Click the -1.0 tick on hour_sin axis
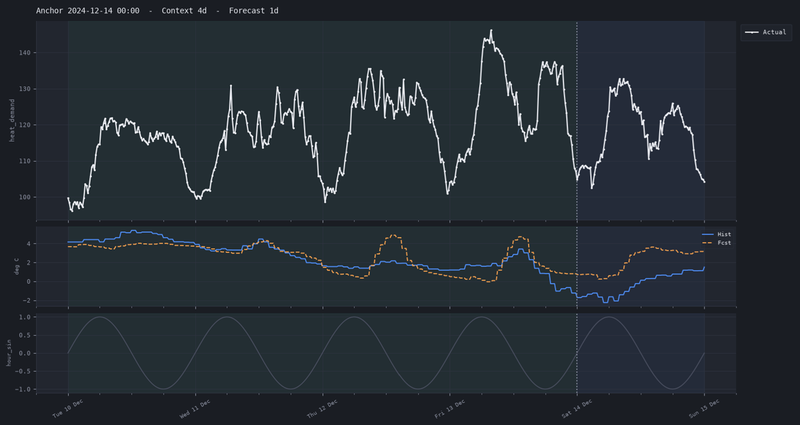The width and height of the screenshot is (800, 425). point(24,389)
